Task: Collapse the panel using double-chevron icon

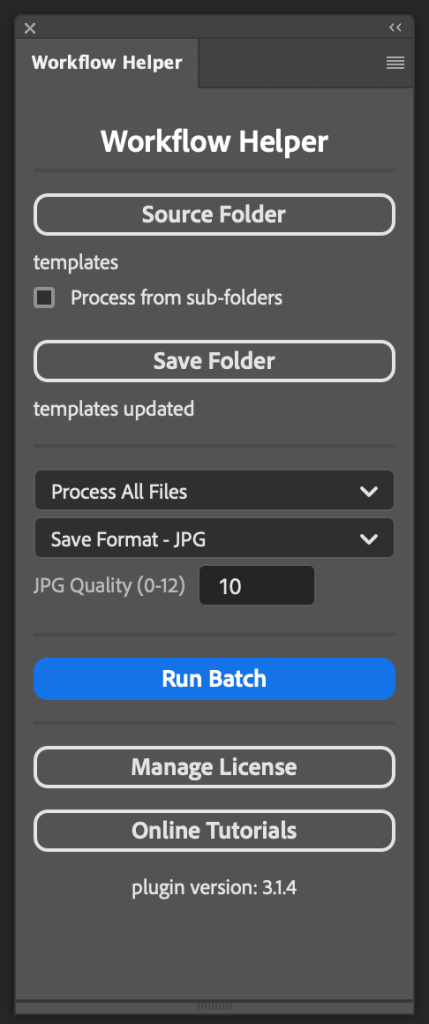Action: tap(395, 27)
